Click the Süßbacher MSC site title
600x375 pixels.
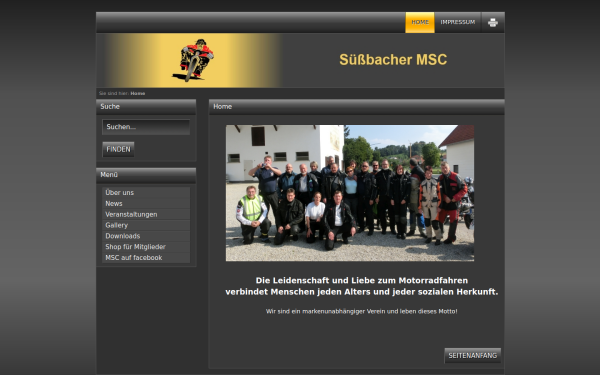click(393, 60)
